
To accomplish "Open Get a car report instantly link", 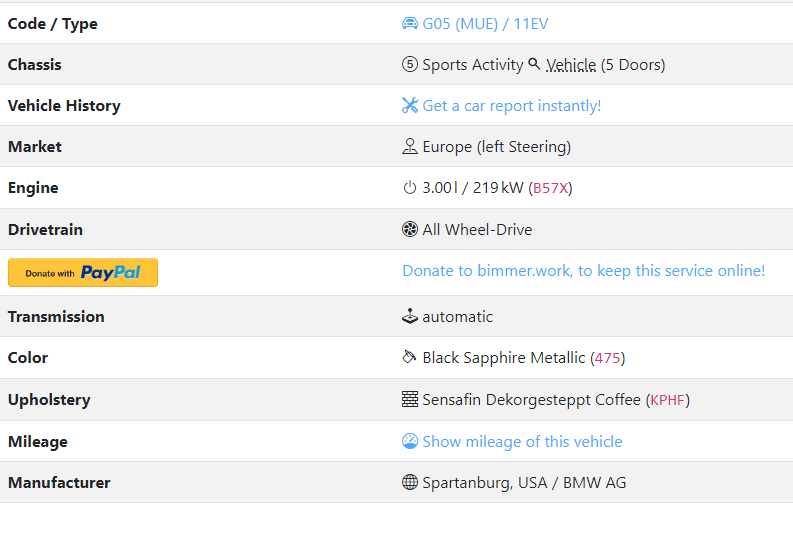I will [x=512, y=106].
